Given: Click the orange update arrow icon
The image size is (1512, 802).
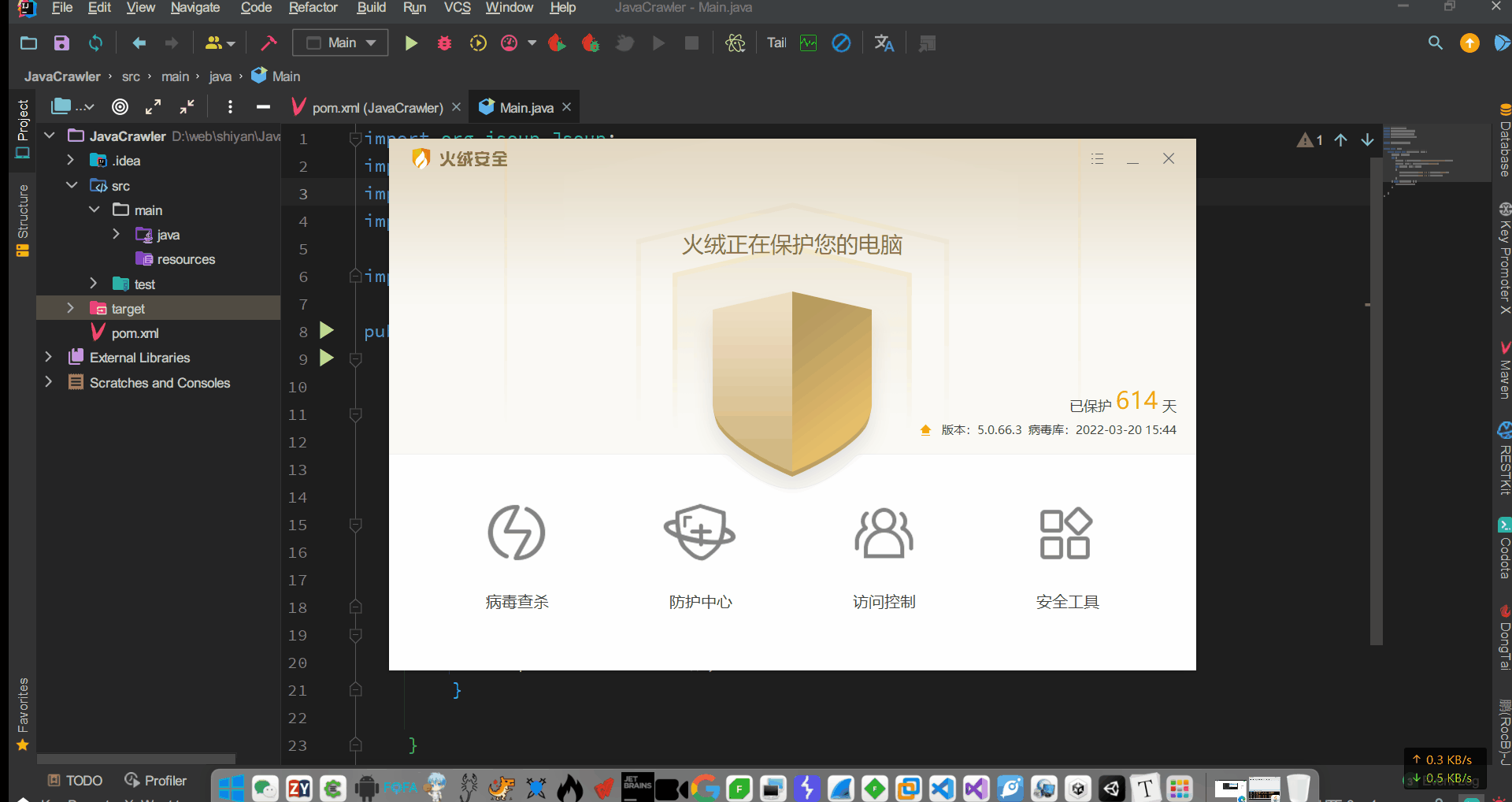Looking at the screenshot, I should pyautogui.click(x=1469, y=43).
